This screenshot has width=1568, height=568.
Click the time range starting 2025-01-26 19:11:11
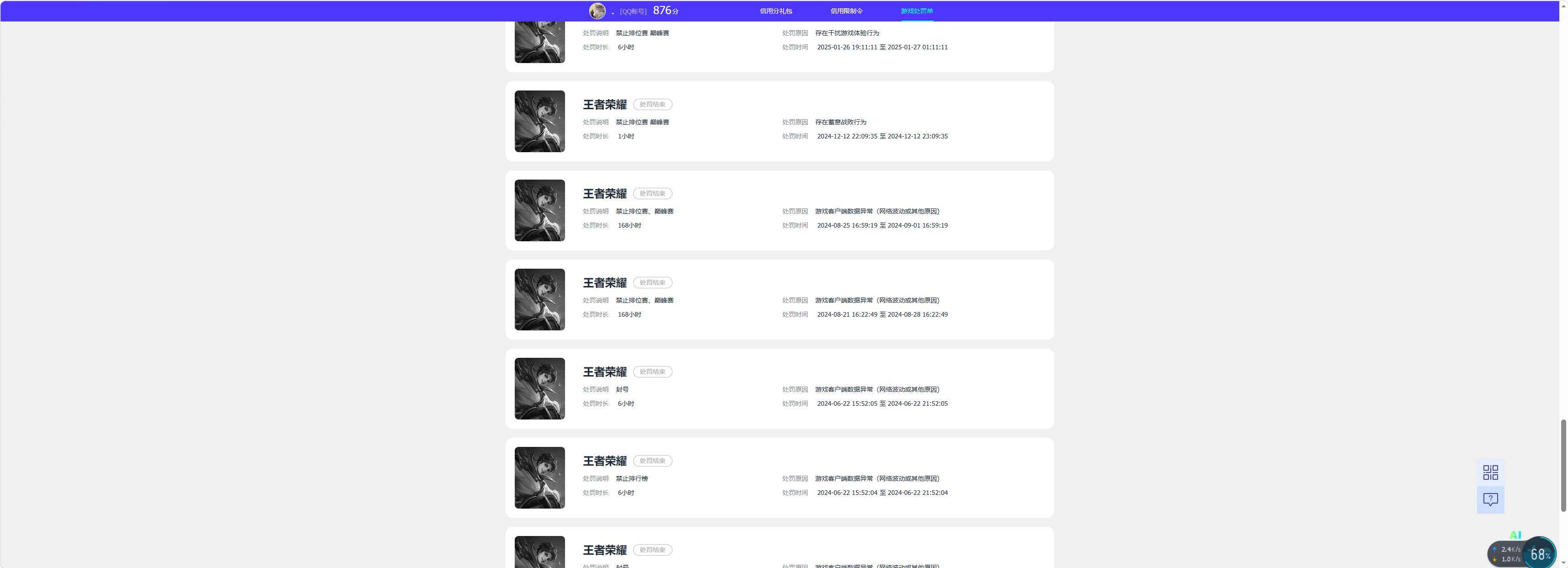tap(882, 48)
